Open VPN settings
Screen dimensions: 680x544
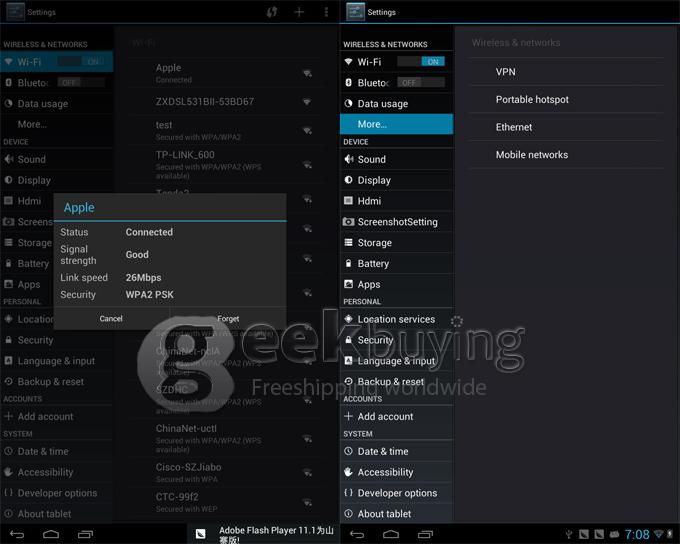point(566,72)
